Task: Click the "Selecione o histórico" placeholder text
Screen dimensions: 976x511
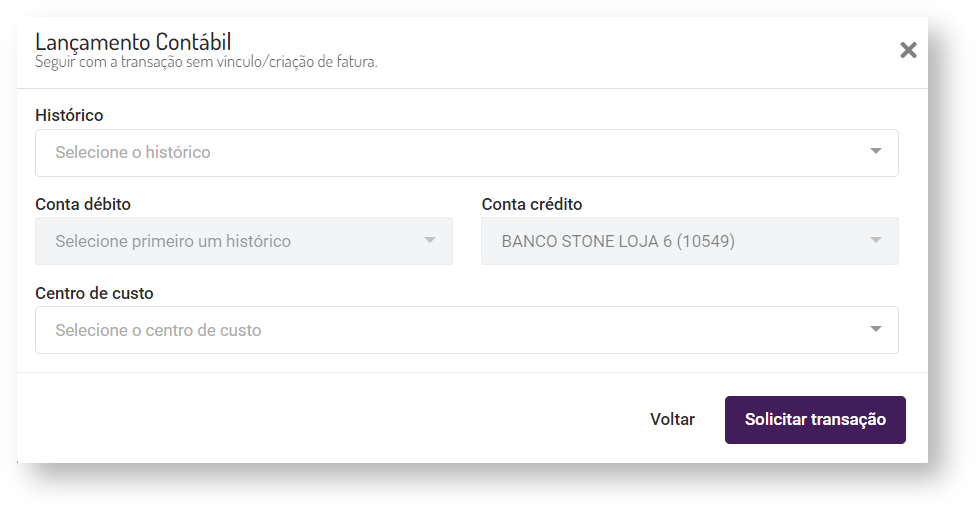Action: [133, 153]
